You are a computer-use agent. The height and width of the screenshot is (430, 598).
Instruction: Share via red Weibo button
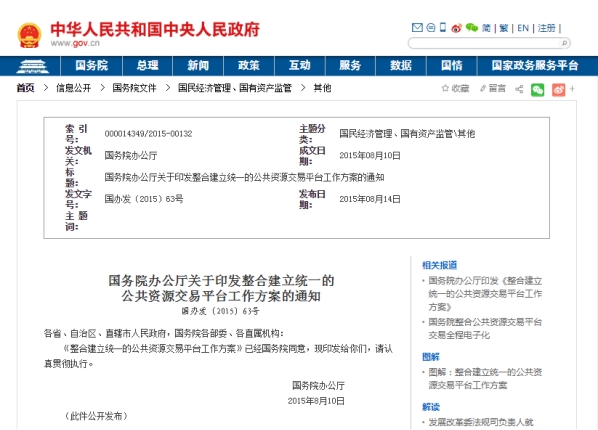coord(558,90)
